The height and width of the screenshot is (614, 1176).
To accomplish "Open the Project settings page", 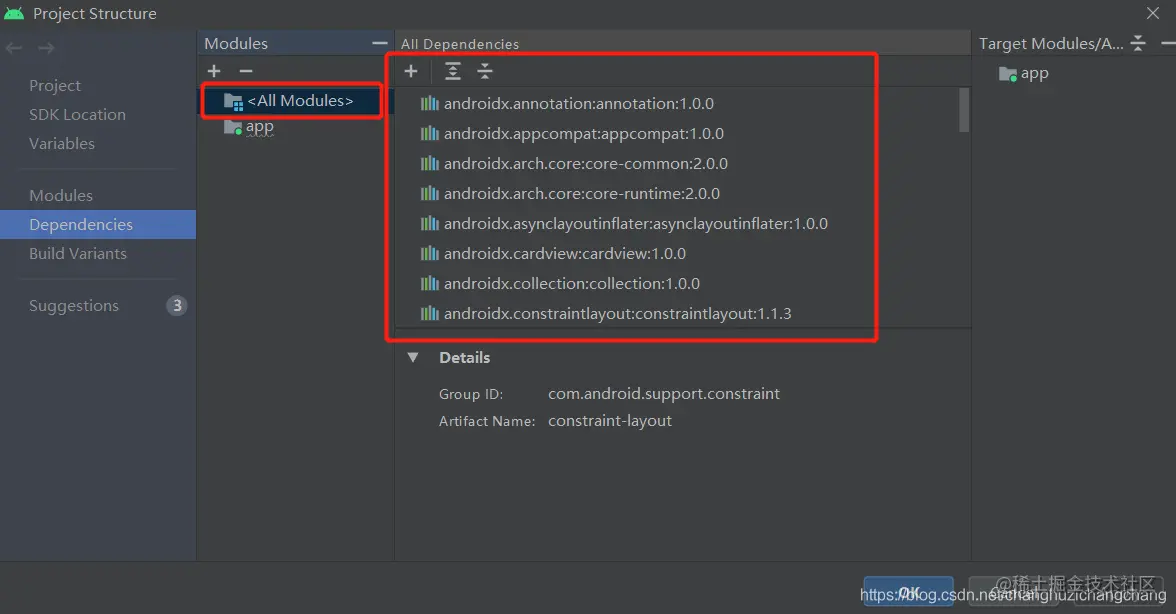I will [x=55, y=85].
